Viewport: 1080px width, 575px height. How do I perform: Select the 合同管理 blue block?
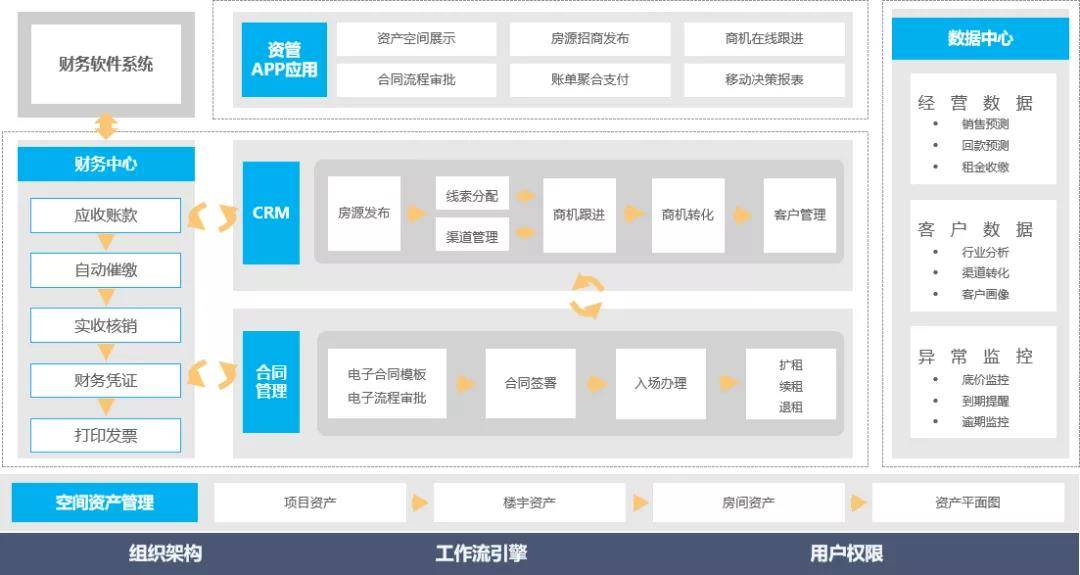click(271, 382)
